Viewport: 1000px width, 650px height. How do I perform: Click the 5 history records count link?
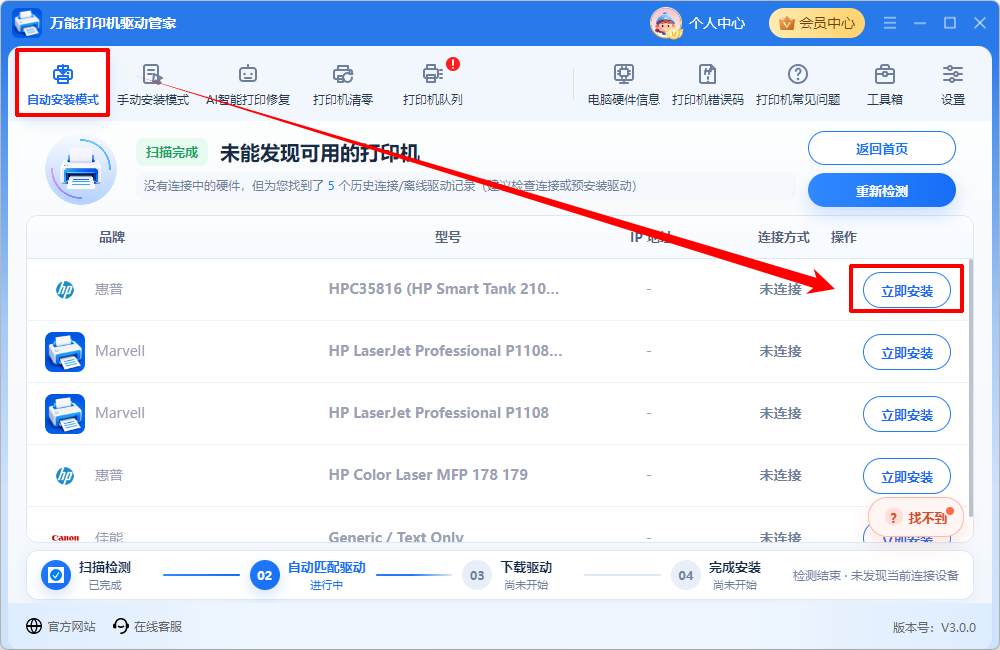pos(331,186)
